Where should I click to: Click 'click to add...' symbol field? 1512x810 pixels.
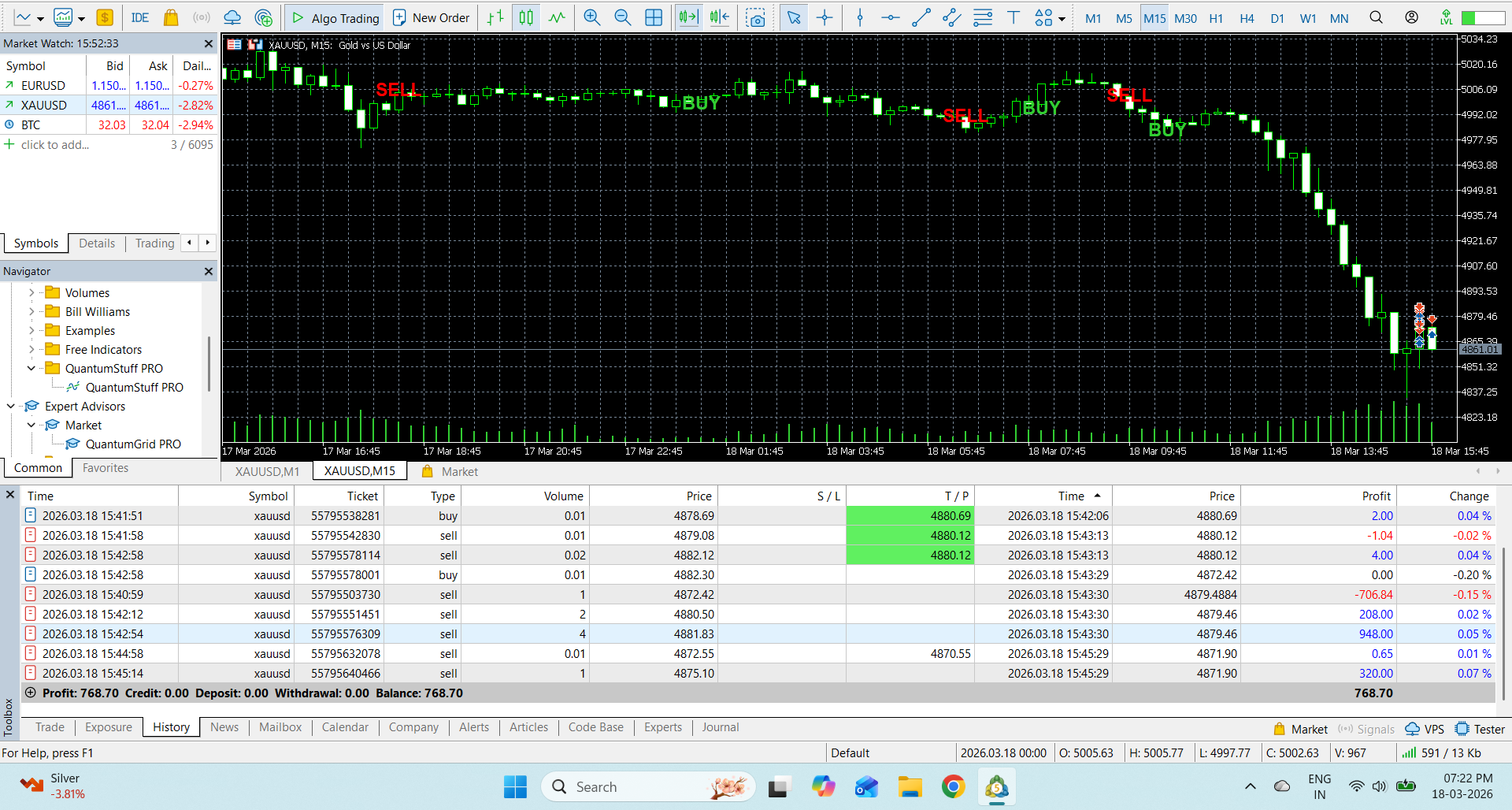pos(54,144)
